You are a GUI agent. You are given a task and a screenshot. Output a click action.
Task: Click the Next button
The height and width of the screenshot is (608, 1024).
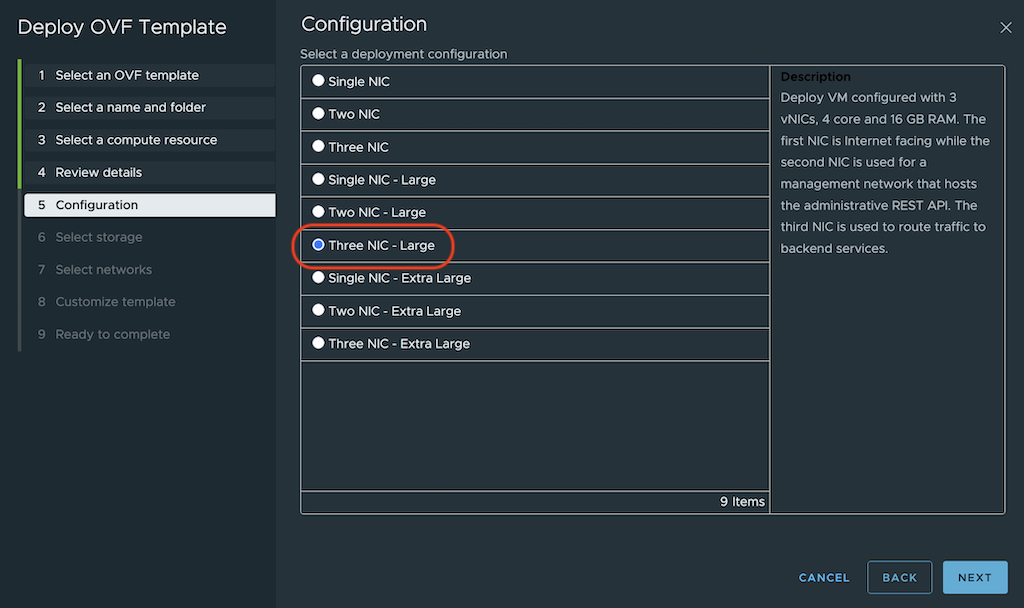click(x=974, y=577)
